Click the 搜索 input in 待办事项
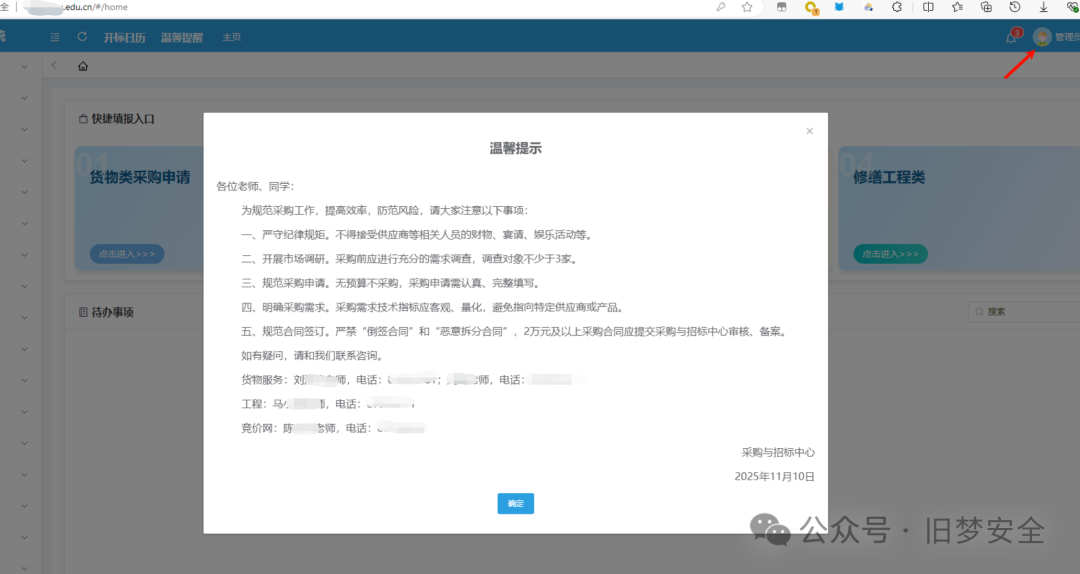 click(1024, 311)
